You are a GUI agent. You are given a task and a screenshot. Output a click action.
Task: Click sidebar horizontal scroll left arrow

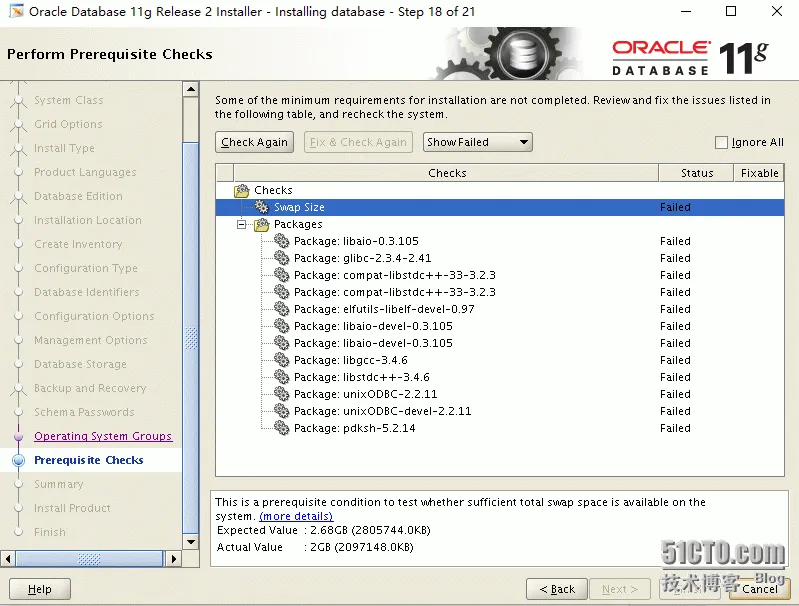[x=8, y=559]
